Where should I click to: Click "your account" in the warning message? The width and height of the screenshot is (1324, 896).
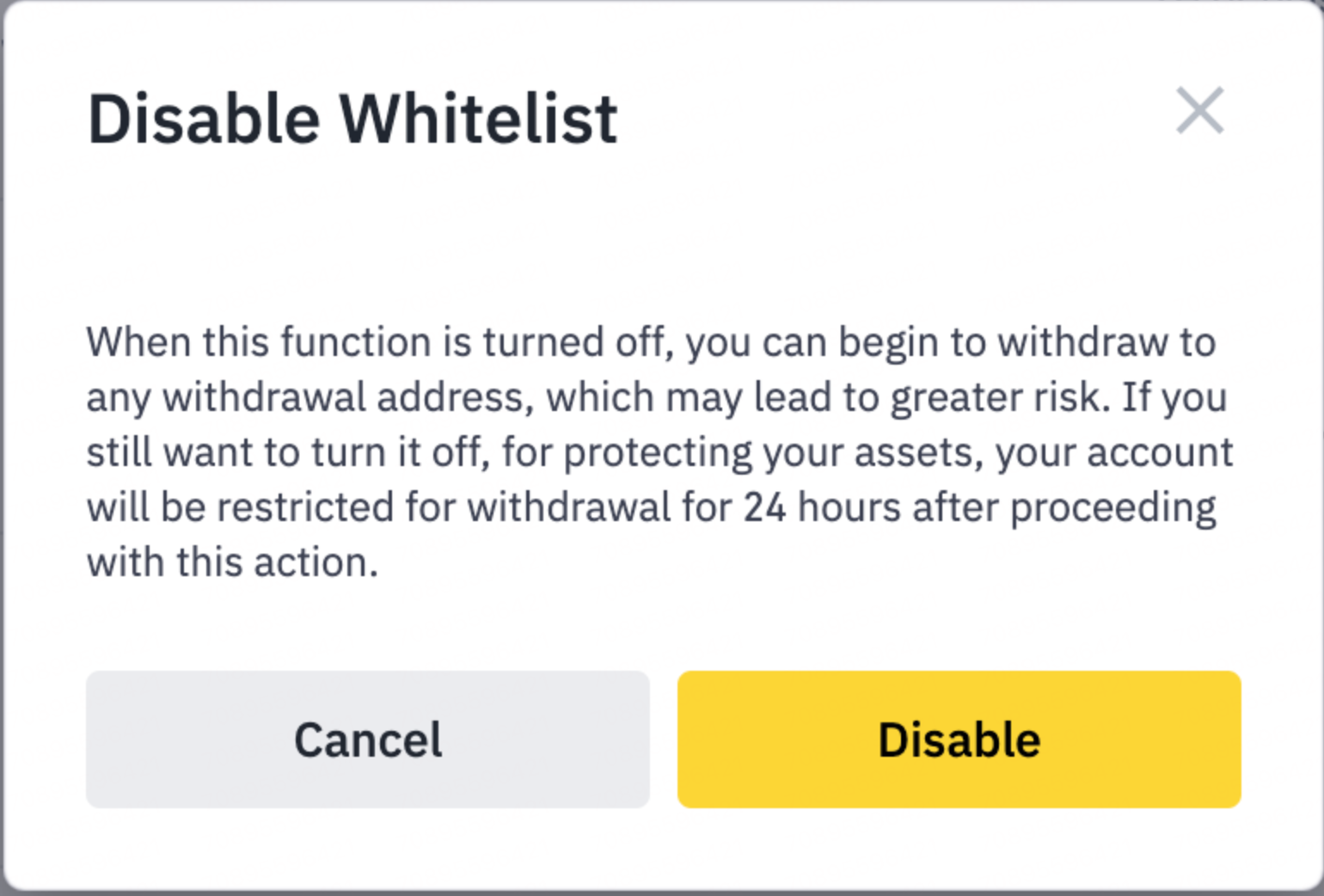point(1114,452)
